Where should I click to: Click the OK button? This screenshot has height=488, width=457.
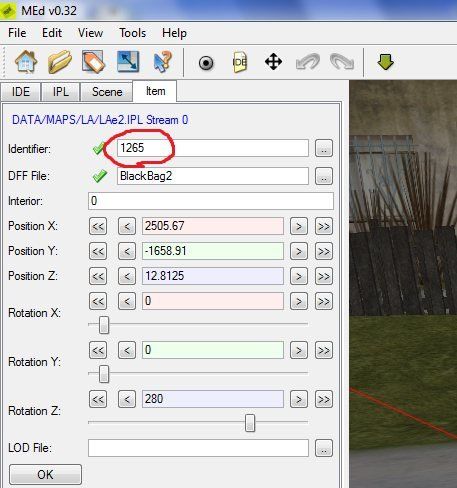click(x=45, y=474)
